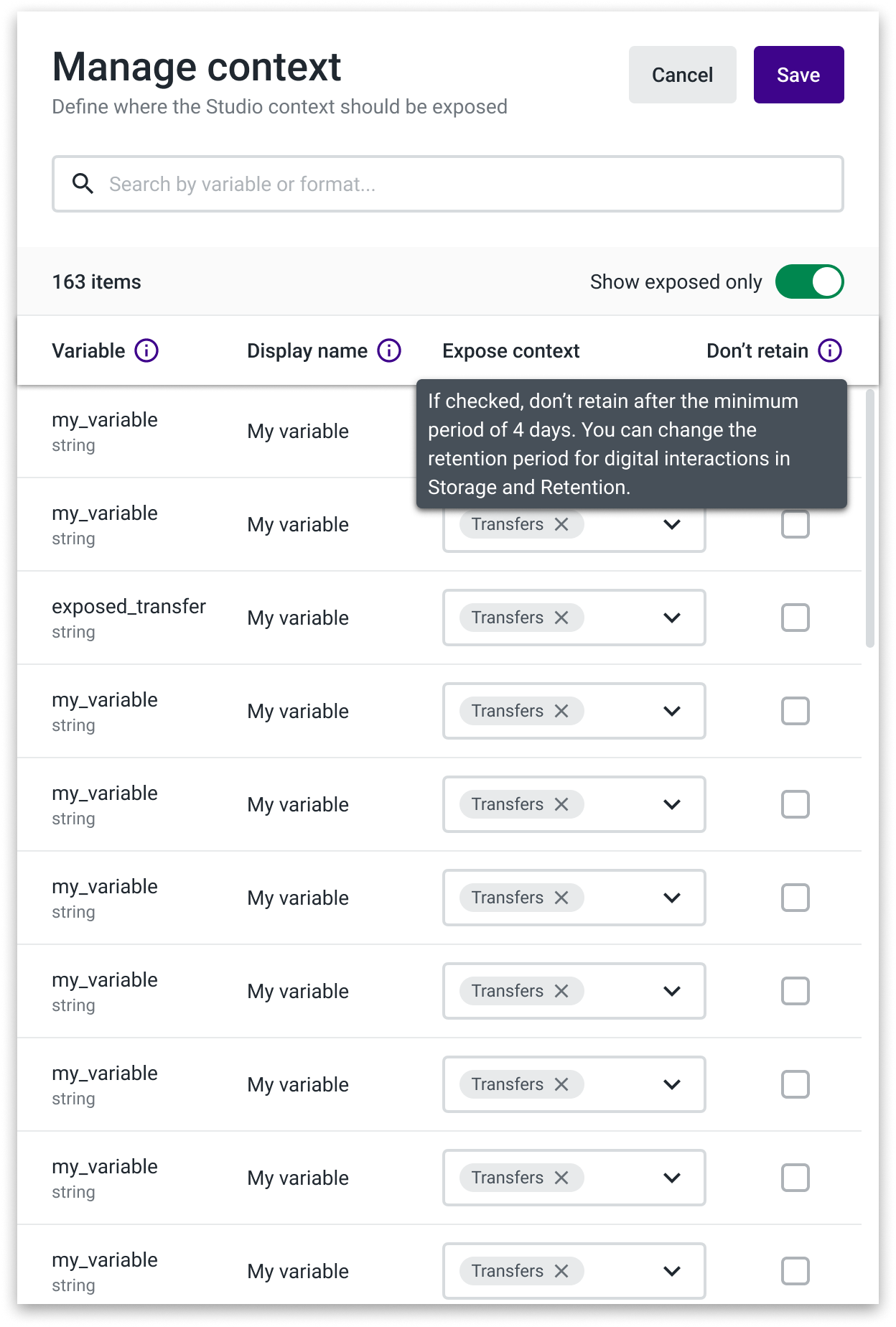The height and width of the screenshot is (1327, 896).
Task: Remove Transfers tag from exposed_transfer row
Action: click(x=561, y=618)
